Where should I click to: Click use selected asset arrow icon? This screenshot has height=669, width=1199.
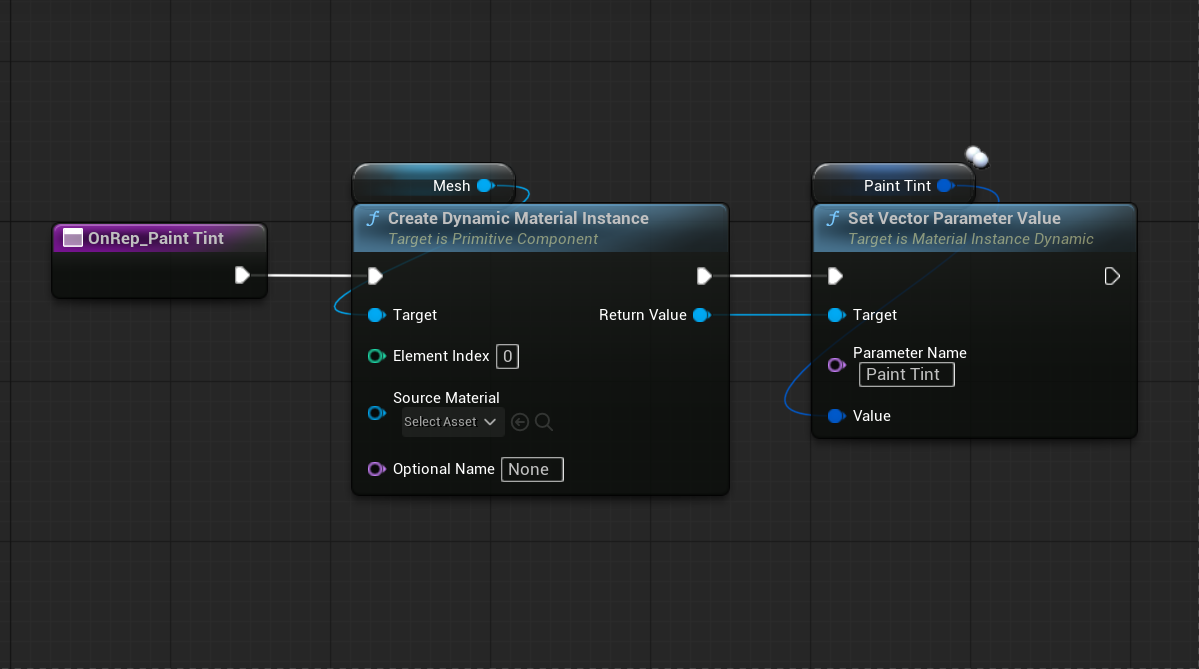pos(519,422)
